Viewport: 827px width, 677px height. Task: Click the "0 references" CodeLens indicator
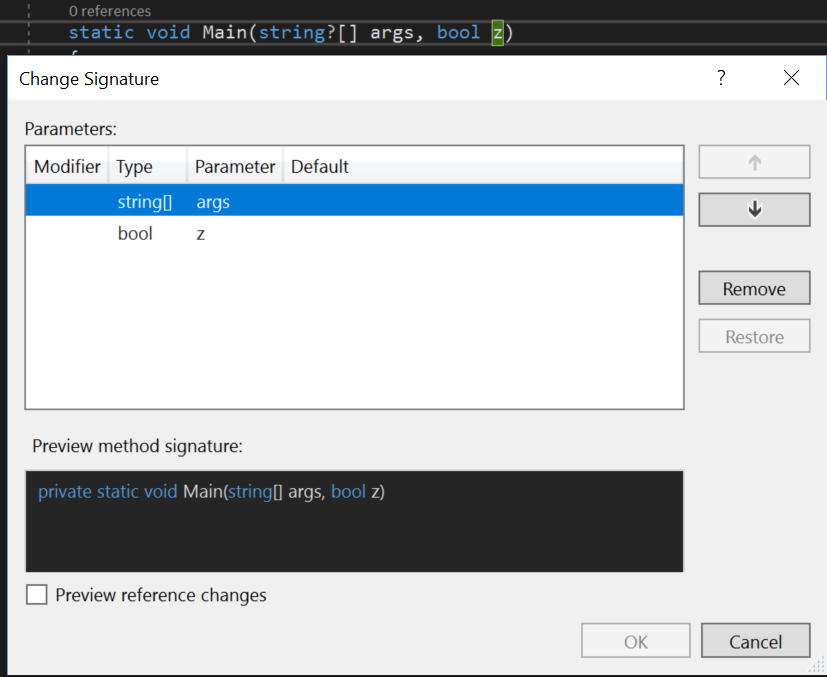click(x=109, y=11)
